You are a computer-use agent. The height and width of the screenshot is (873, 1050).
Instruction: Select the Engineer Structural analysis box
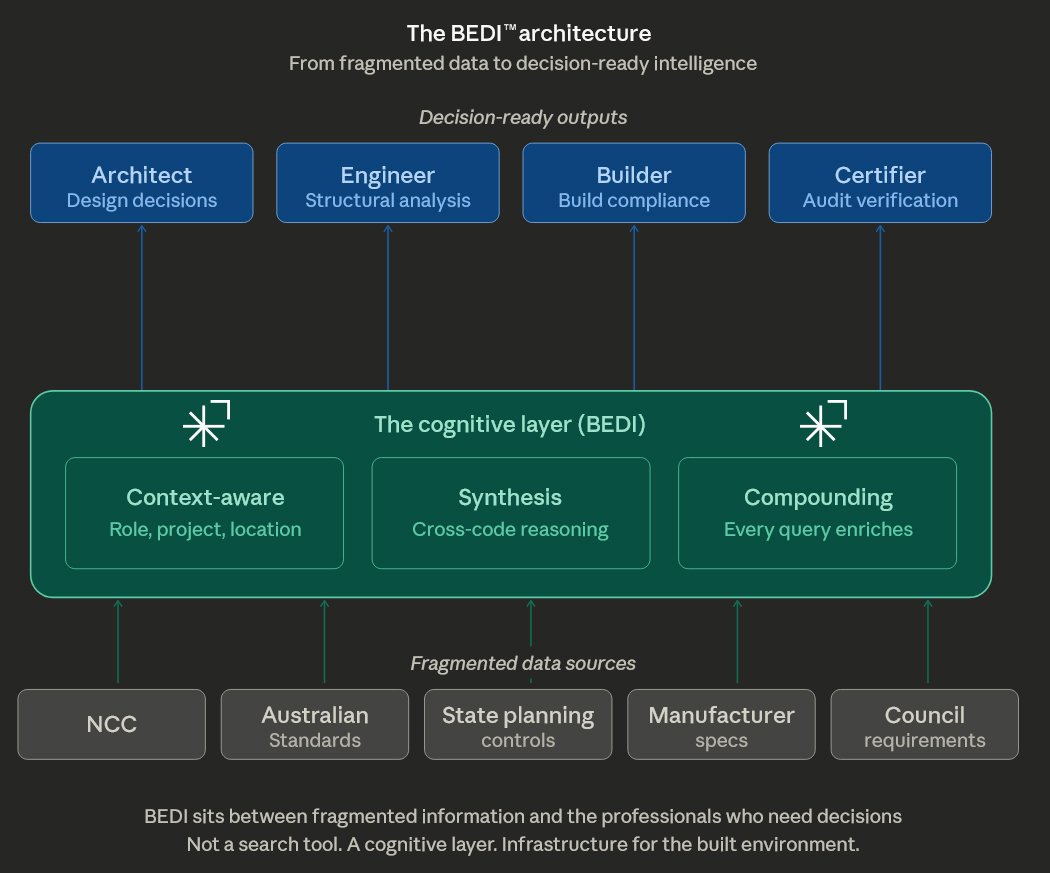(x=388, y=183)
